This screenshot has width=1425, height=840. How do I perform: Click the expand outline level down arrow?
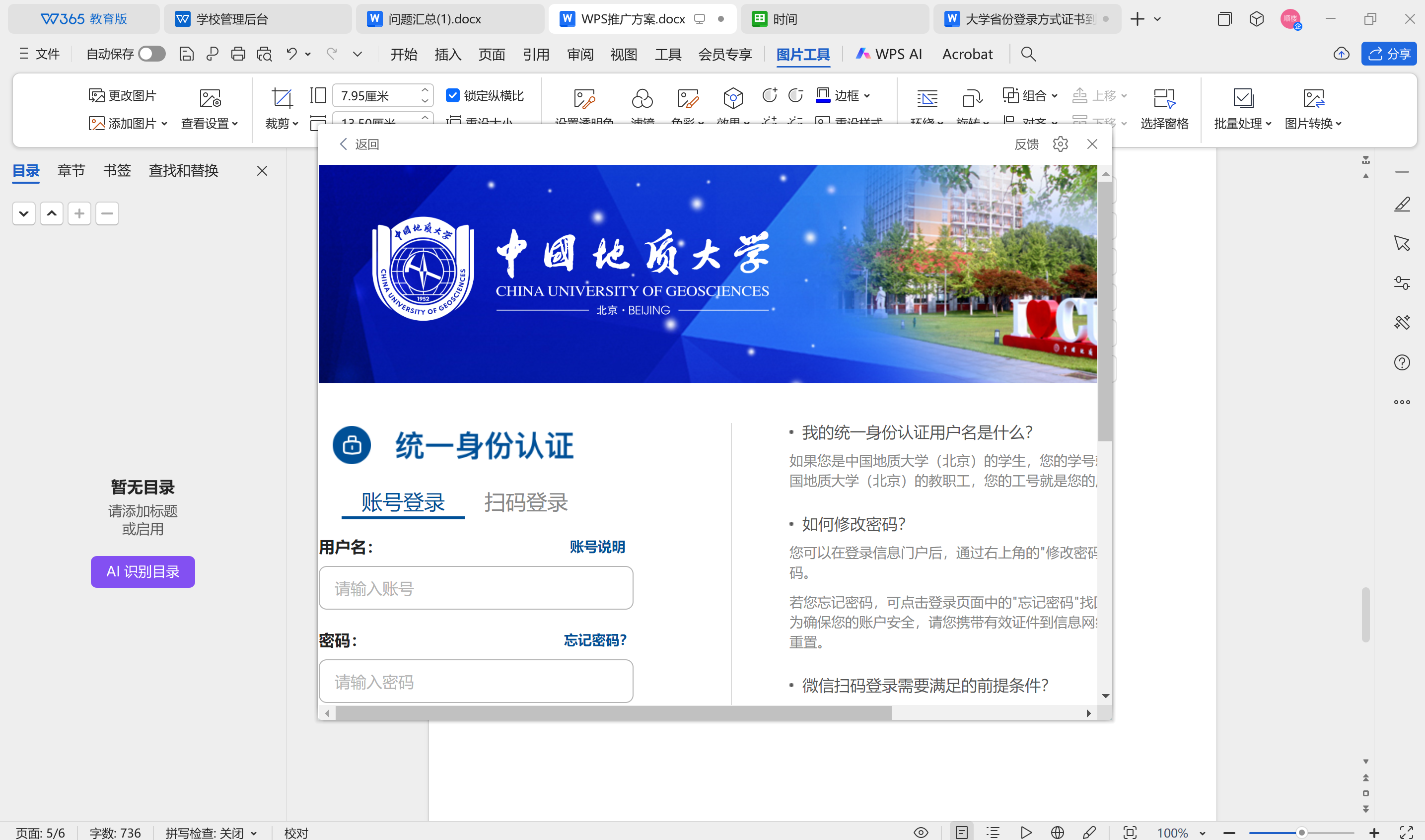[24, 213]
